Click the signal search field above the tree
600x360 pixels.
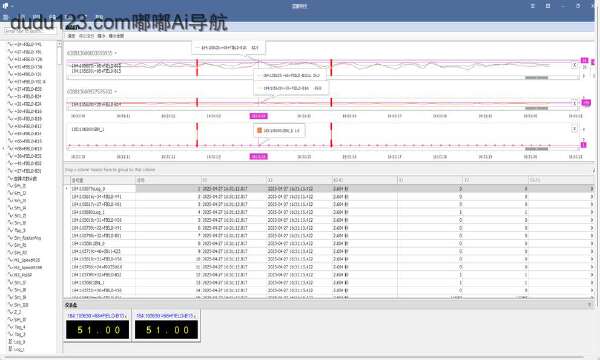coord(29,30)
